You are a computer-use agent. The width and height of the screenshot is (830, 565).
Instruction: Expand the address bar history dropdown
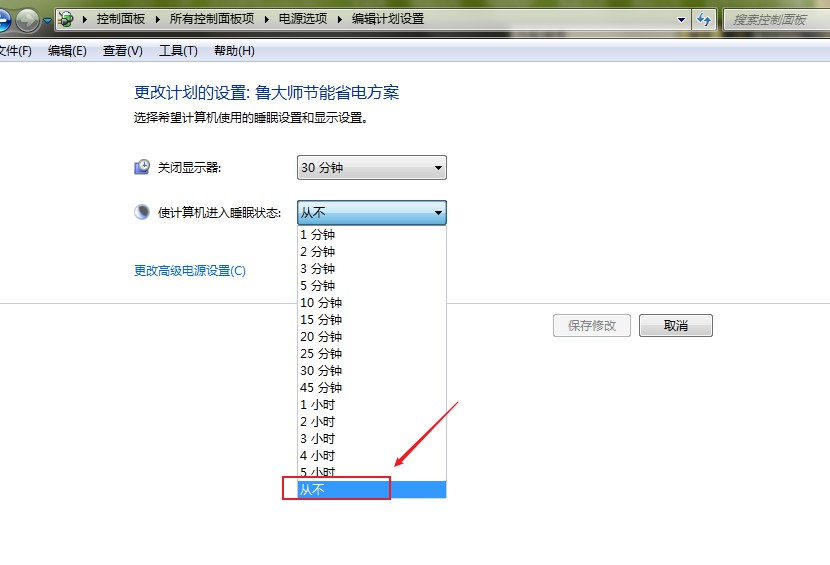click(681, 20)
